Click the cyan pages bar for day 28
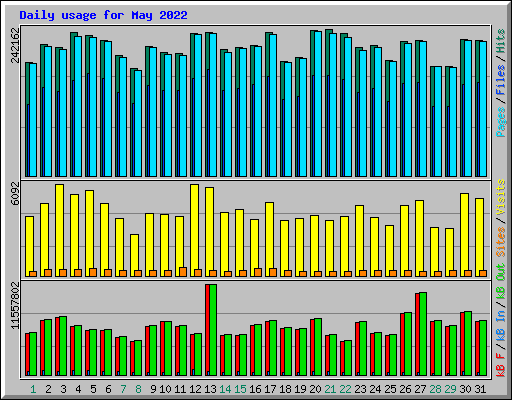This screenshot has width=512, height=400. 438,121
